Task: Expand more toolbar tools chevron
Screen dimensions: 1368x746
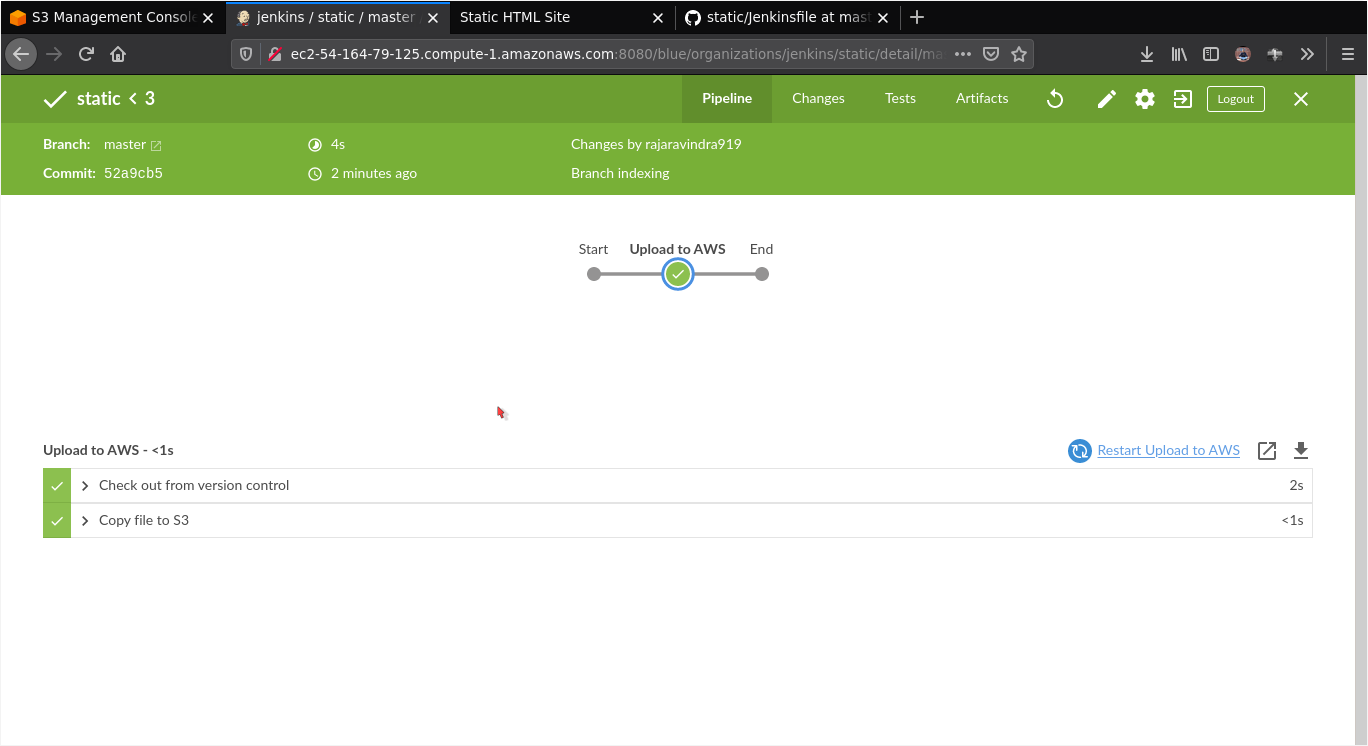Action: pos(1307,54)
